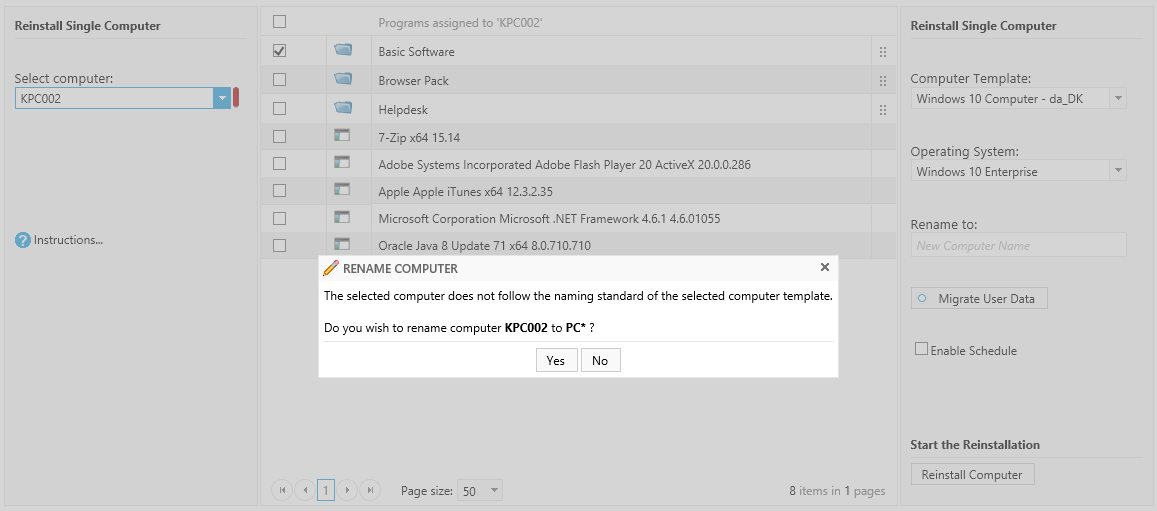Click the Basic Software folder icon
The height and width of the screenshot is (511, 1157).
pyautogui.click(x=343, y=50)
